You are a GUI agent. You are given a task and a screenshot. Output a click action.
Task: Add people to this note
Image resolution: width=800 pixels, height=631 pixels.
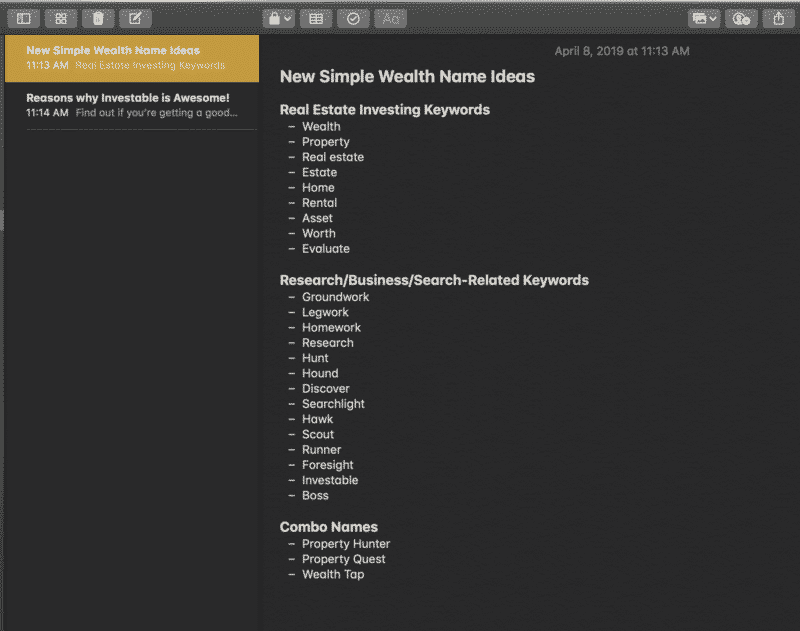[741, 19]
